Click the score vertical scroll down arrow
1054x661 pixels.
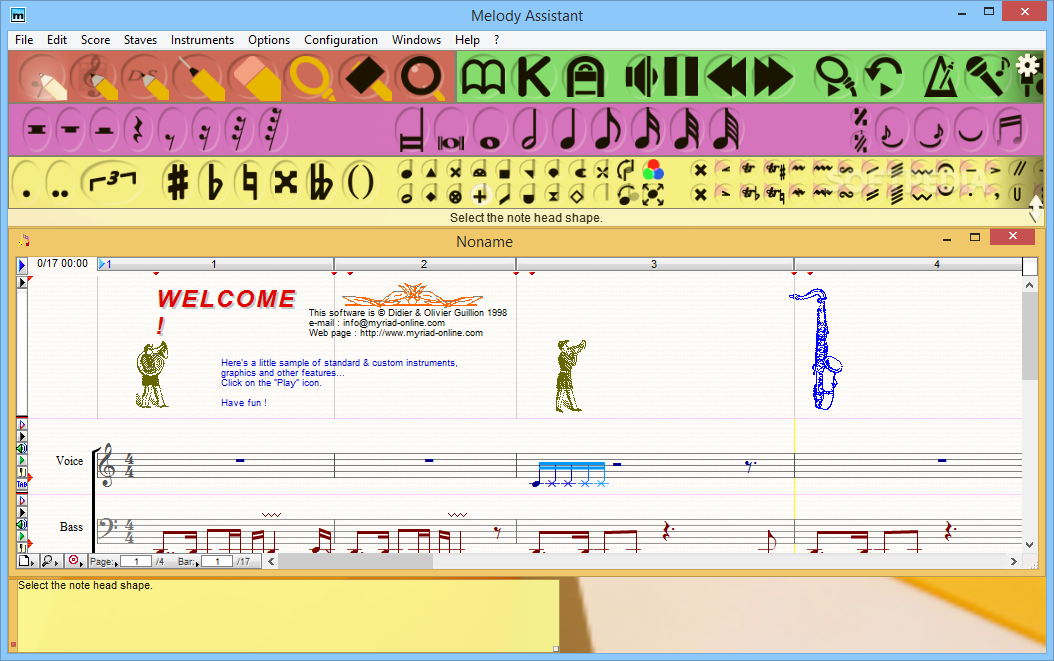[1029, 545]
